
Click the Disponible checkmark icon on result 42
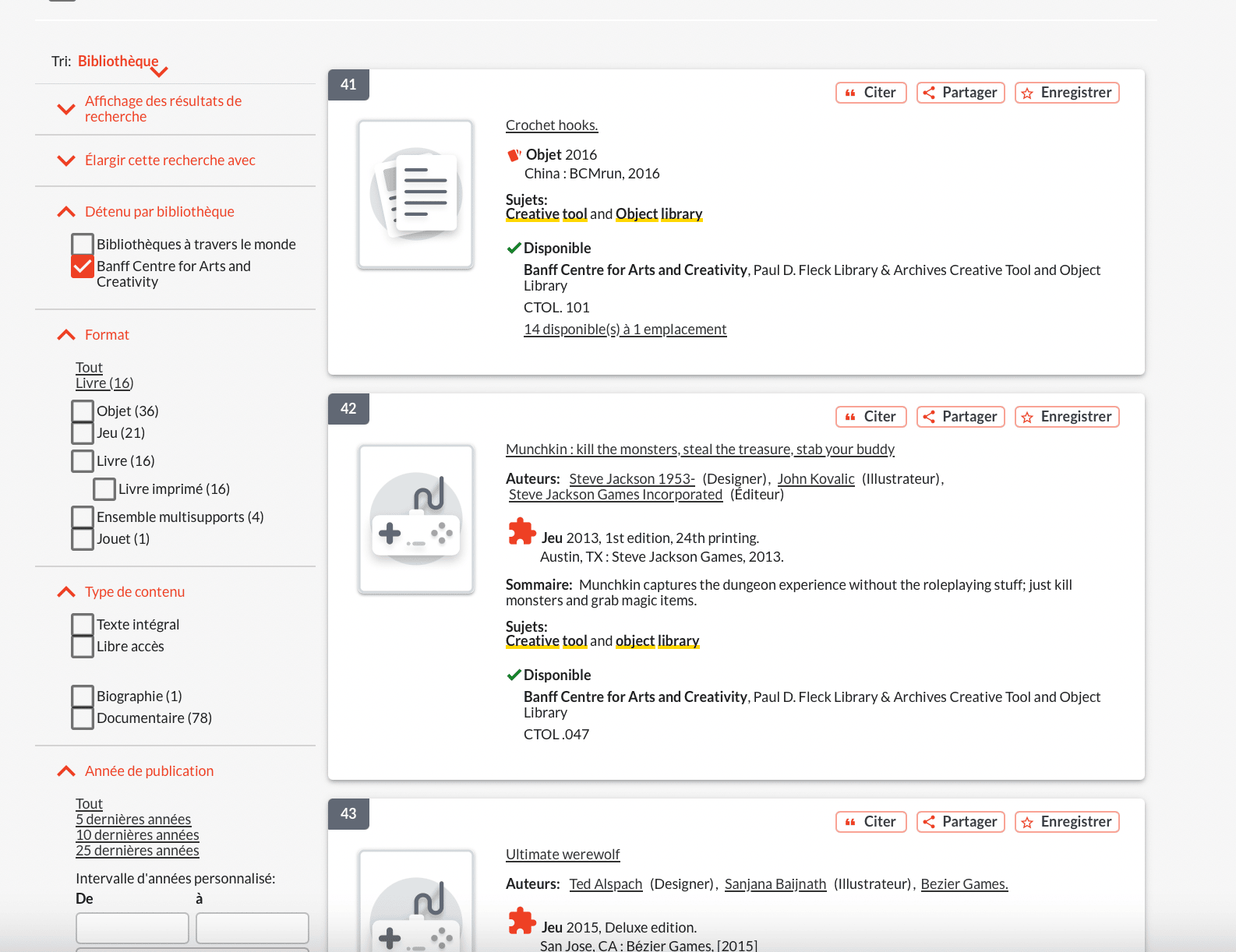tap(514, 675)
